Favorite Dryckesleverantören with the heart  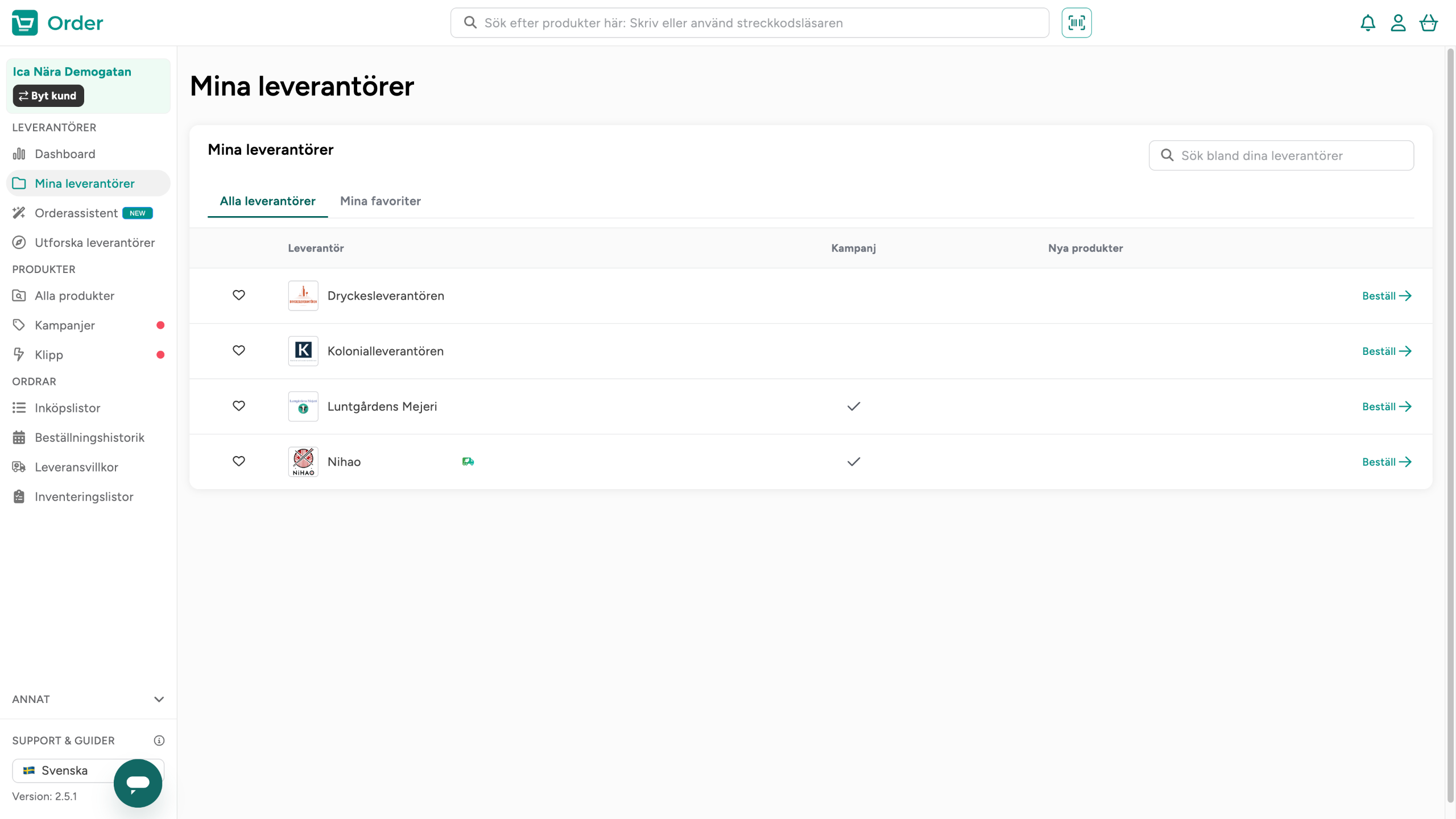coord(239,295)
